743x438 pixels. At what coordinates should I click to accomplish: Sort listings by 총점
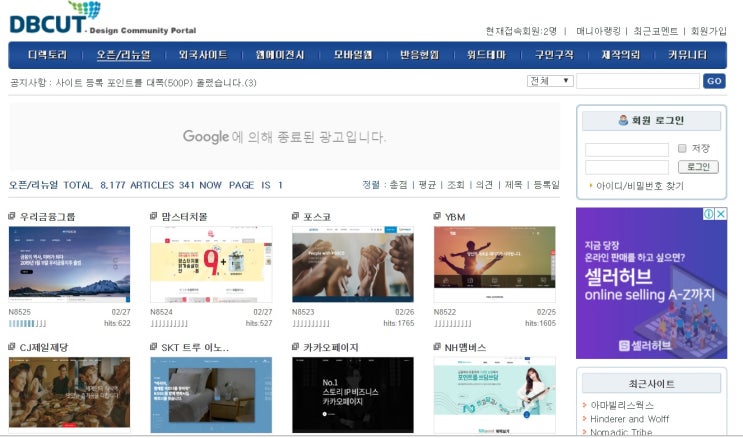click(x=398, y=185)
